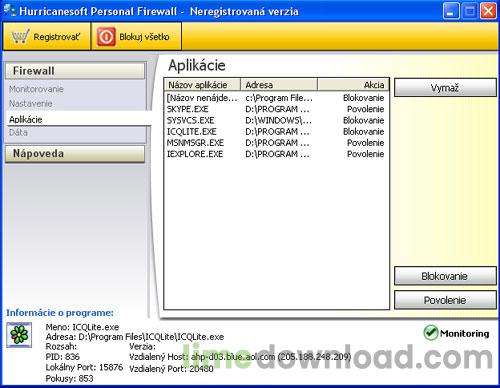Click the shopping cart Registrovať icon

coord(20,37)
